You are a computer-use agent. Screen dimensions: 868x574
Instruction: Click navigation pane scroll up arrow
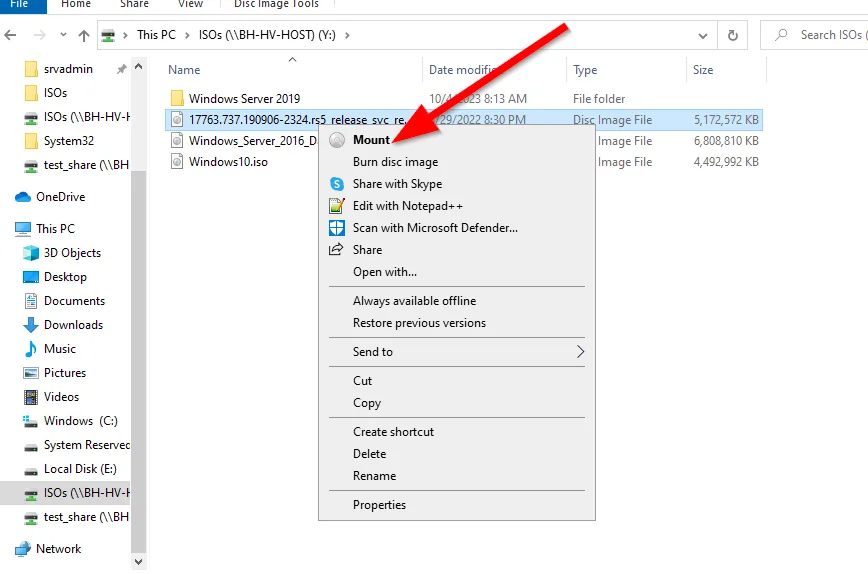pyautogui.click(x=138, y=66)
